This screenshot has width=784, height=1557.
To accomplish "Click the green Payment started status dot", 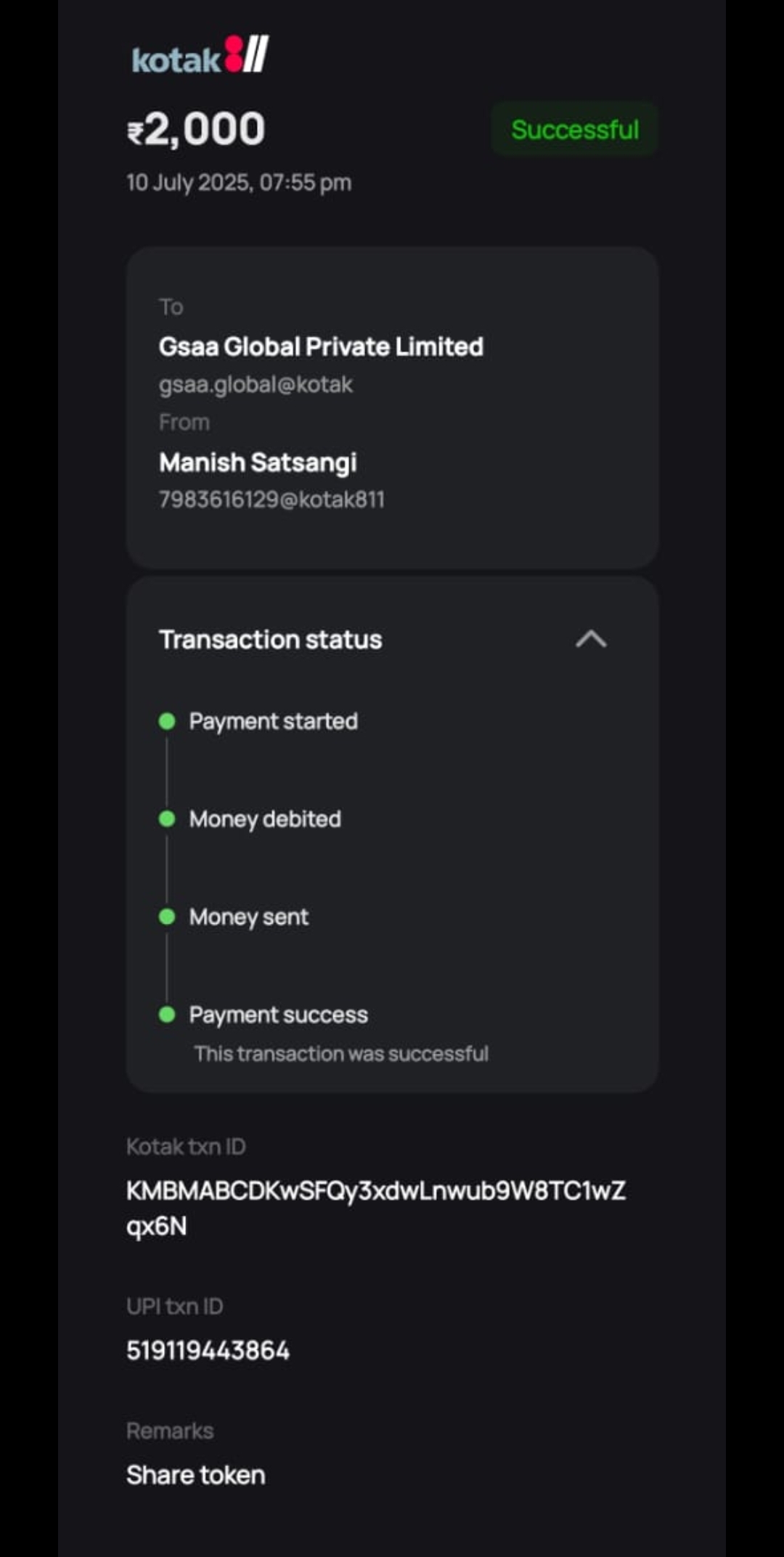I will [x=167, y=721].
